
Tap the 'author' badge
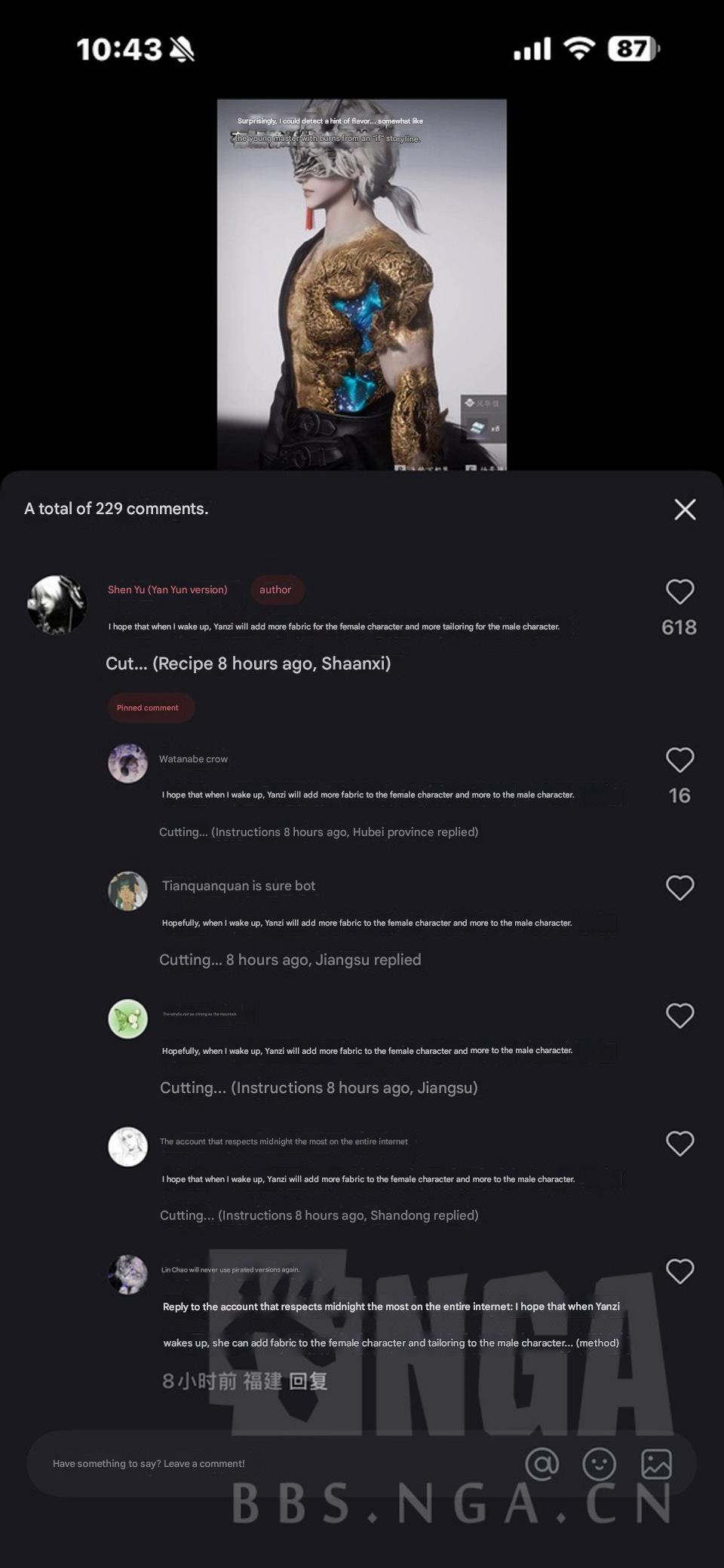[x=275, y=590]
